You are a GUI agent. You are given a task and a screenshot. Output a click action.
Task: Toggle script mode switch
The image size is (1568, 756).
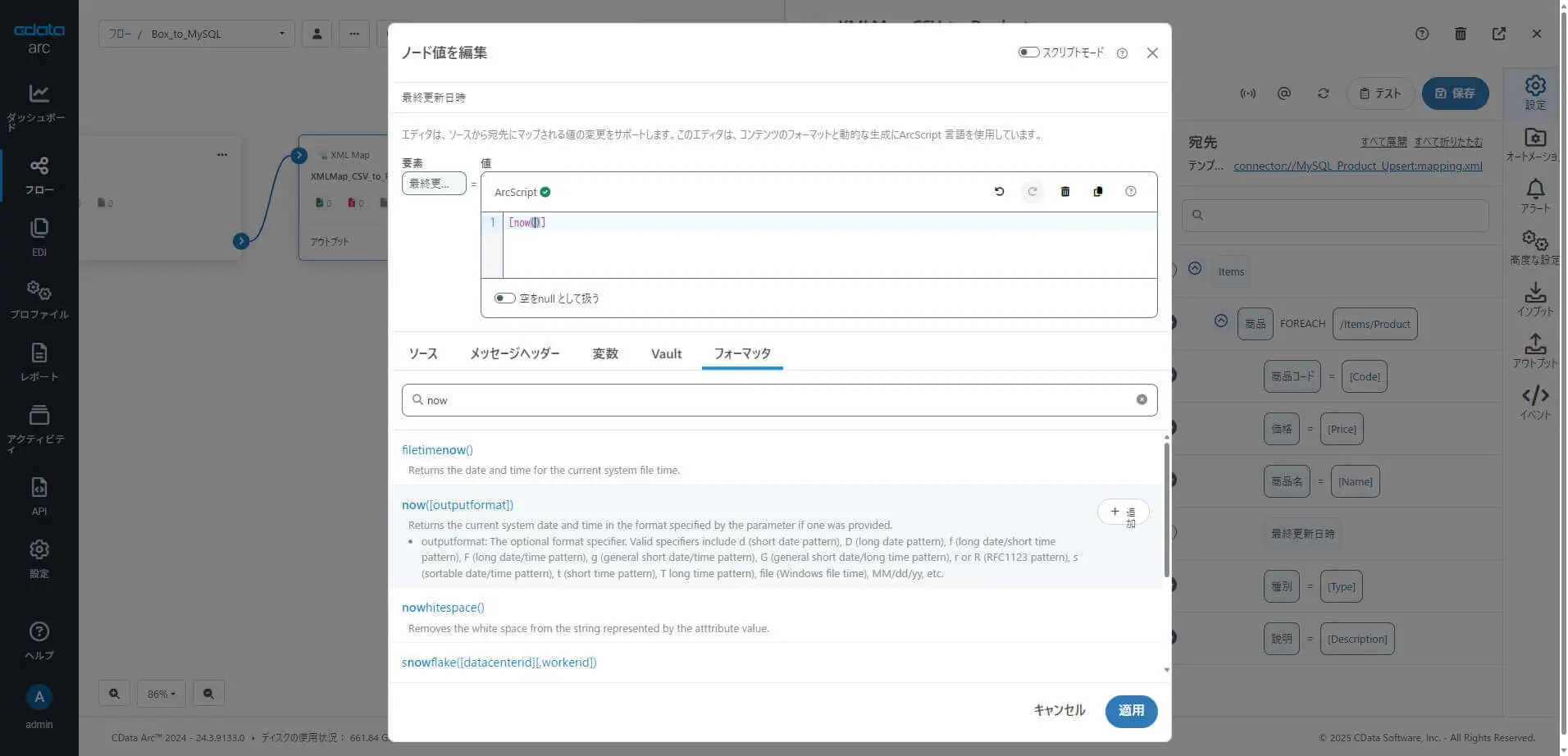[1028, 52]
